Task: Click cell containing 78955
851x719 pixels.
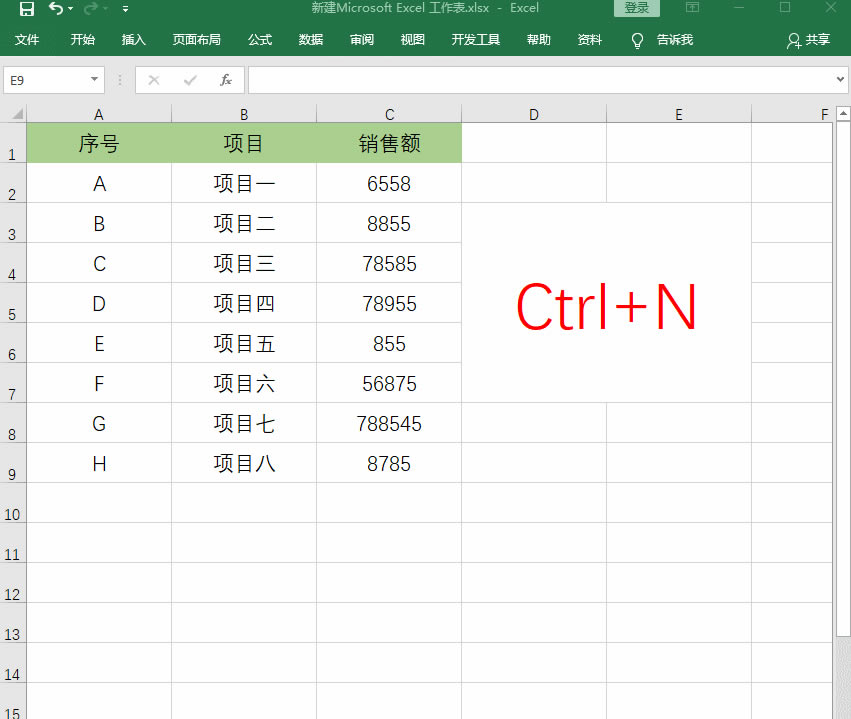Action: 389,303
